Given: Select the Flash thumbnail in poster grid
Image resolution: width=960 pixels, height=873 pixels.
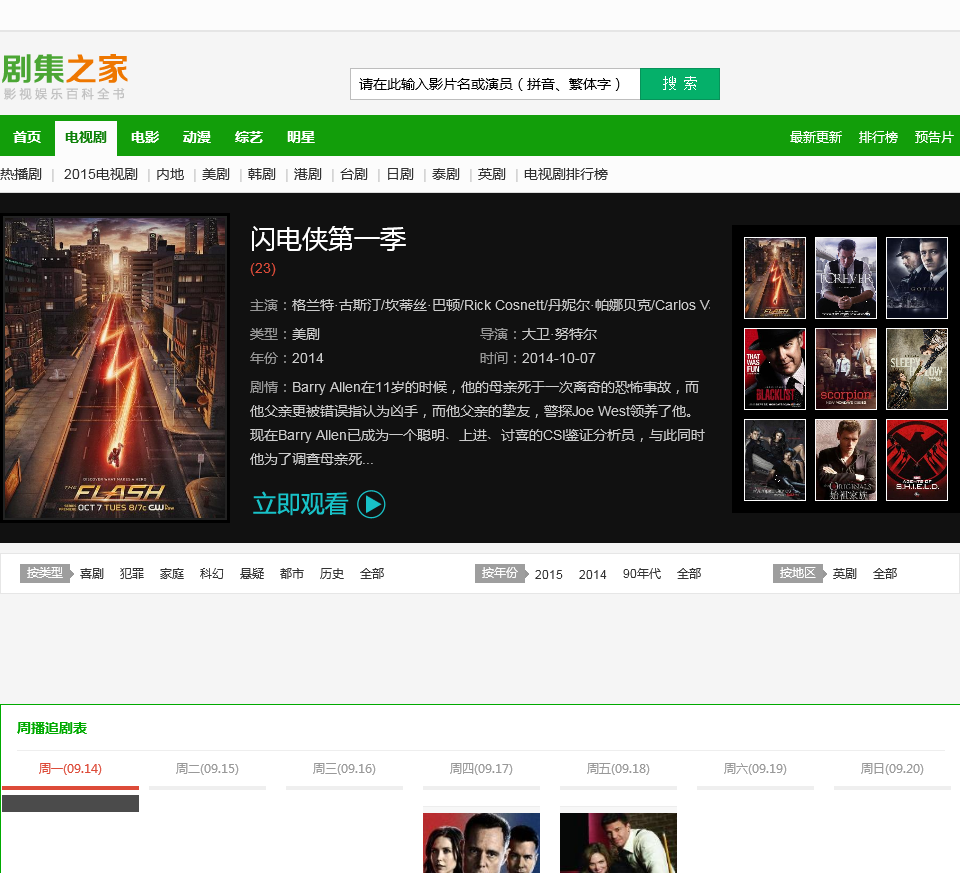Looking at the screenshot, I should click(x=774, y=278).
